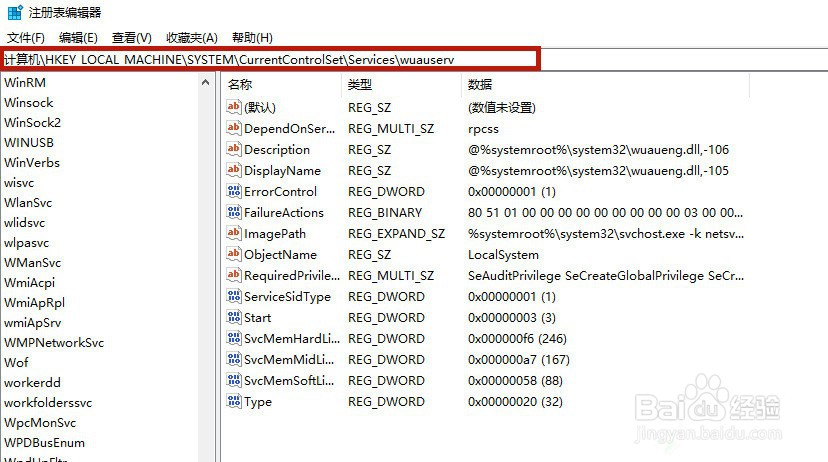Select the WinSock2 key in tree
Viewport: 828px width, 462px height.
tap(32, 122)
